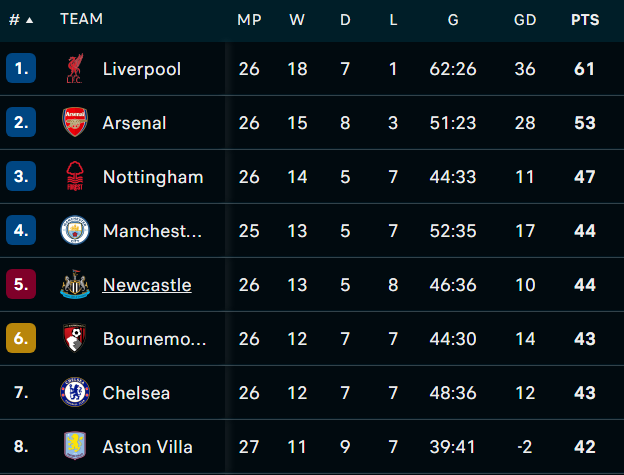The width and height of the screenshot is (624, 475).
Task: Sort by GD column header
Action: 525,19
